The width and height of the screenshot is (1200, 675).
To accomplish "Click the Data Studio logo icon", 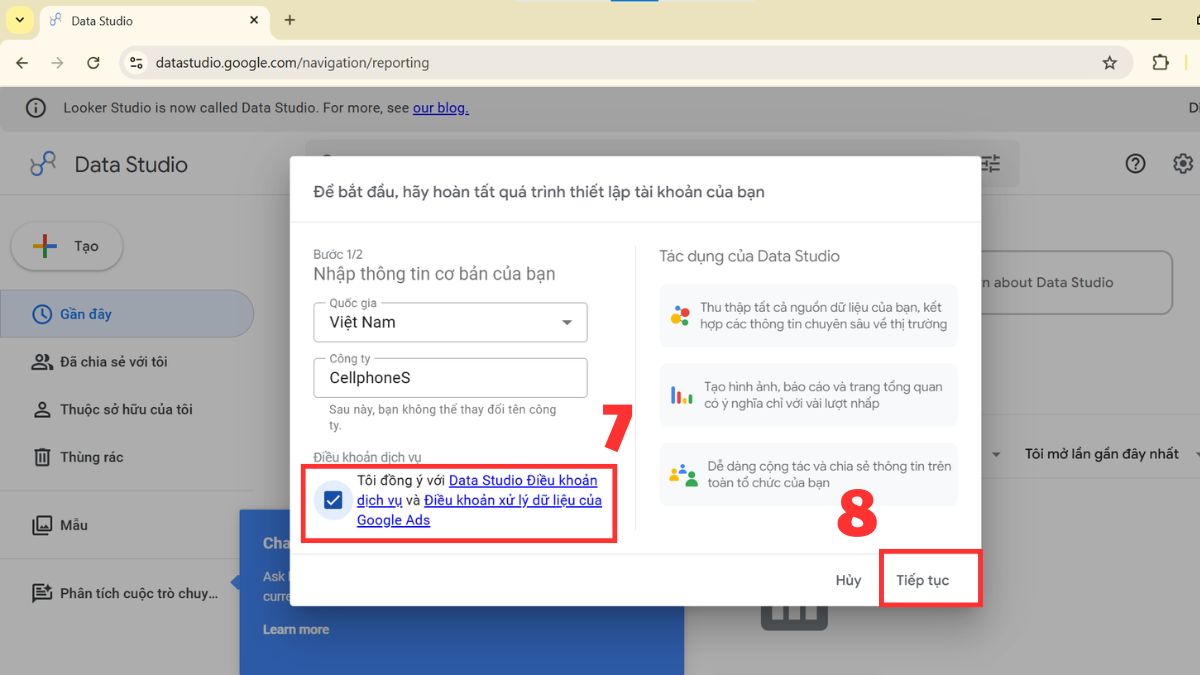I will pyautogui.click(x=43, y=165).
